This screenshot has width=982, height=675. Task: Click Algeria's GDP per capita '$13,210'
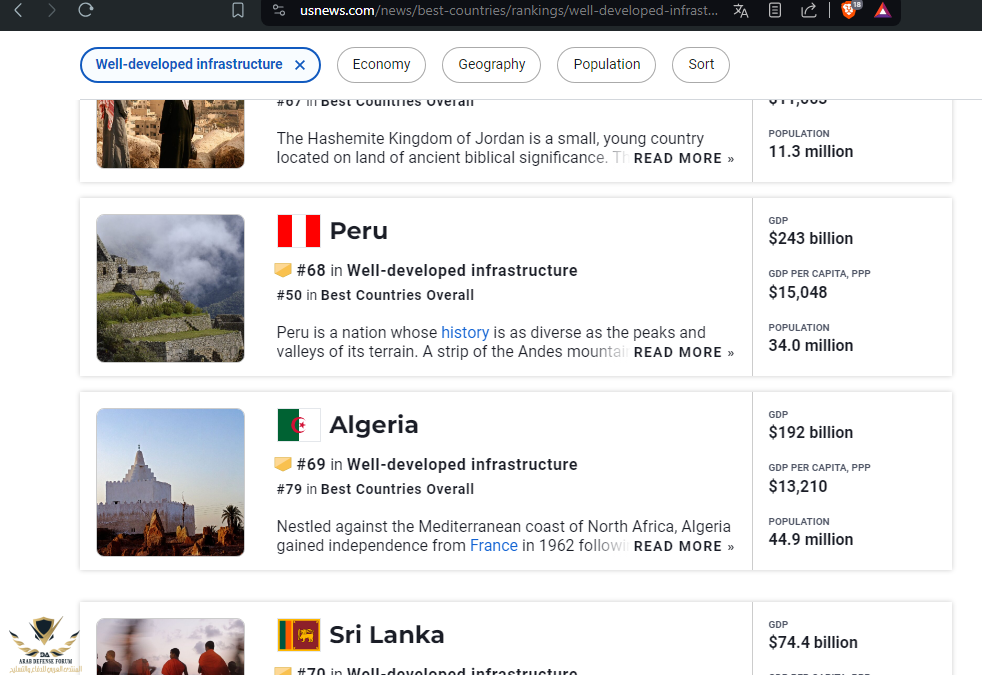(x=798, y=487)
